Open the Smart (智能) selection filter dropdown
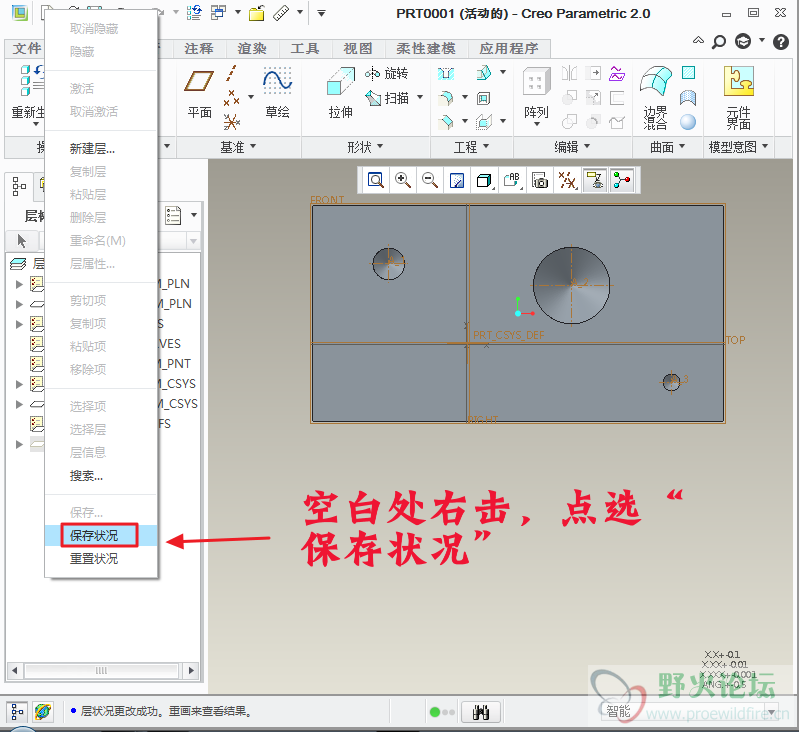The image size is (799, 732). pos(771,711)
